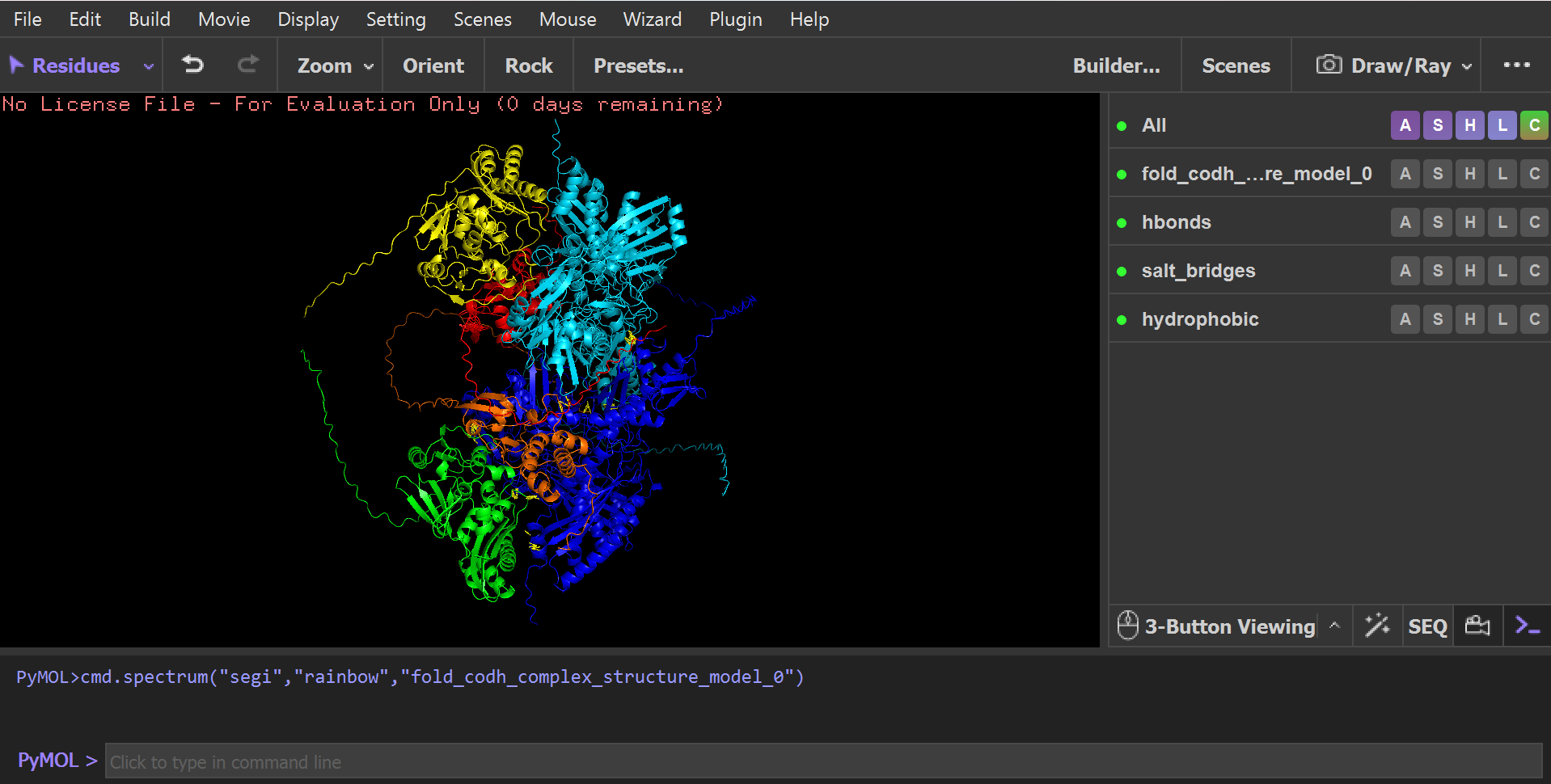Screen dimensions: 1551x784
Task: Click the magic wand wizard icon
Action: (x=1377, y=626)
